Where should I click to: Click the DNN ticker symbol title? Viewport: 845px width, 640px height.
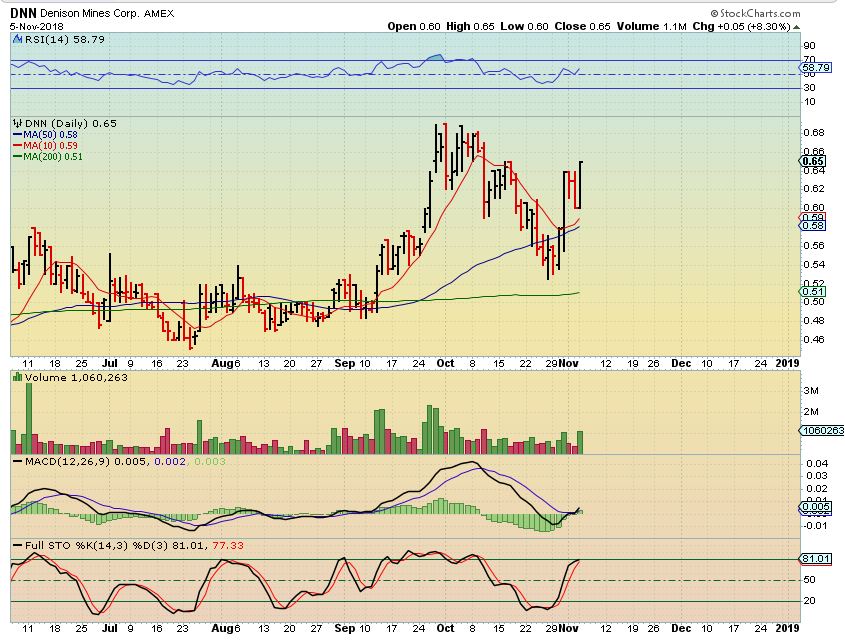tap(24, 13)
